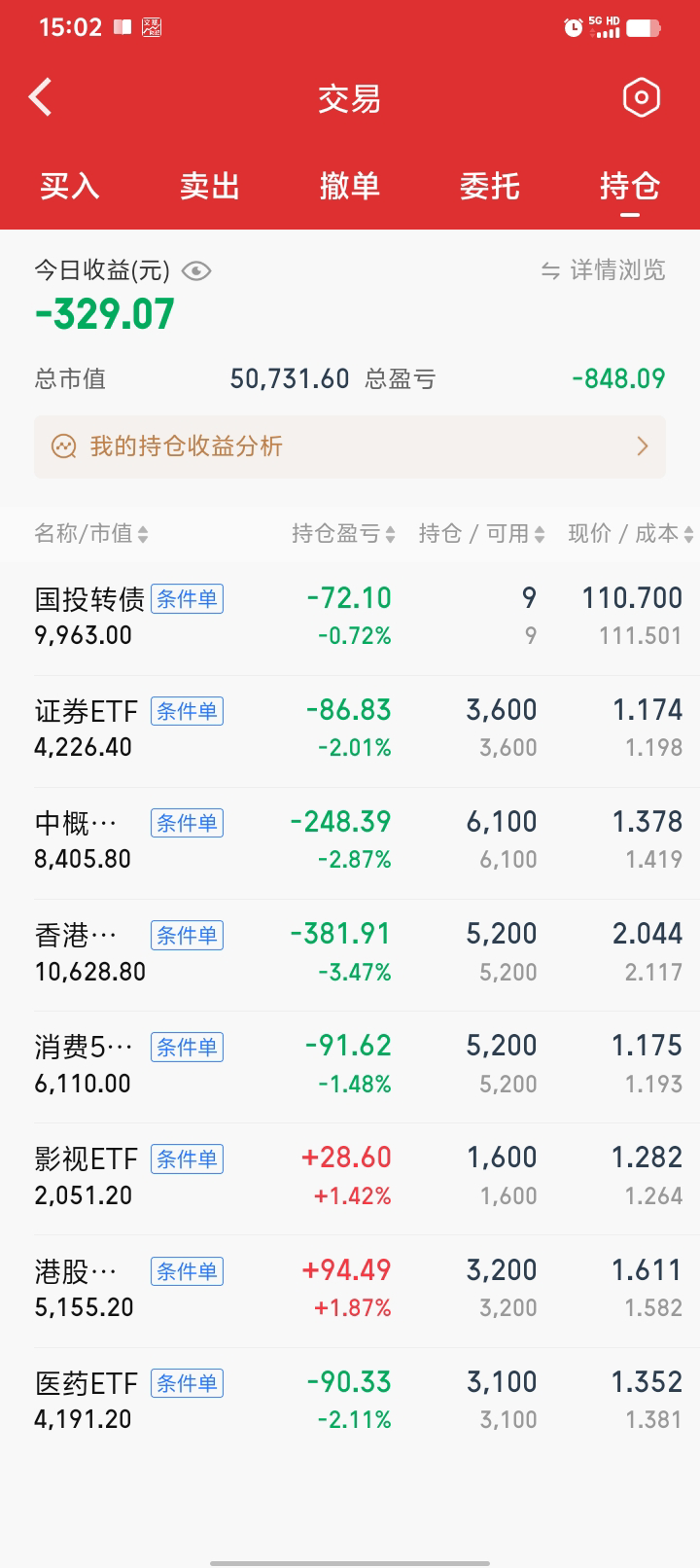
Task: Tap 条件单 tag on 国投转债
Action: point(187,599)
